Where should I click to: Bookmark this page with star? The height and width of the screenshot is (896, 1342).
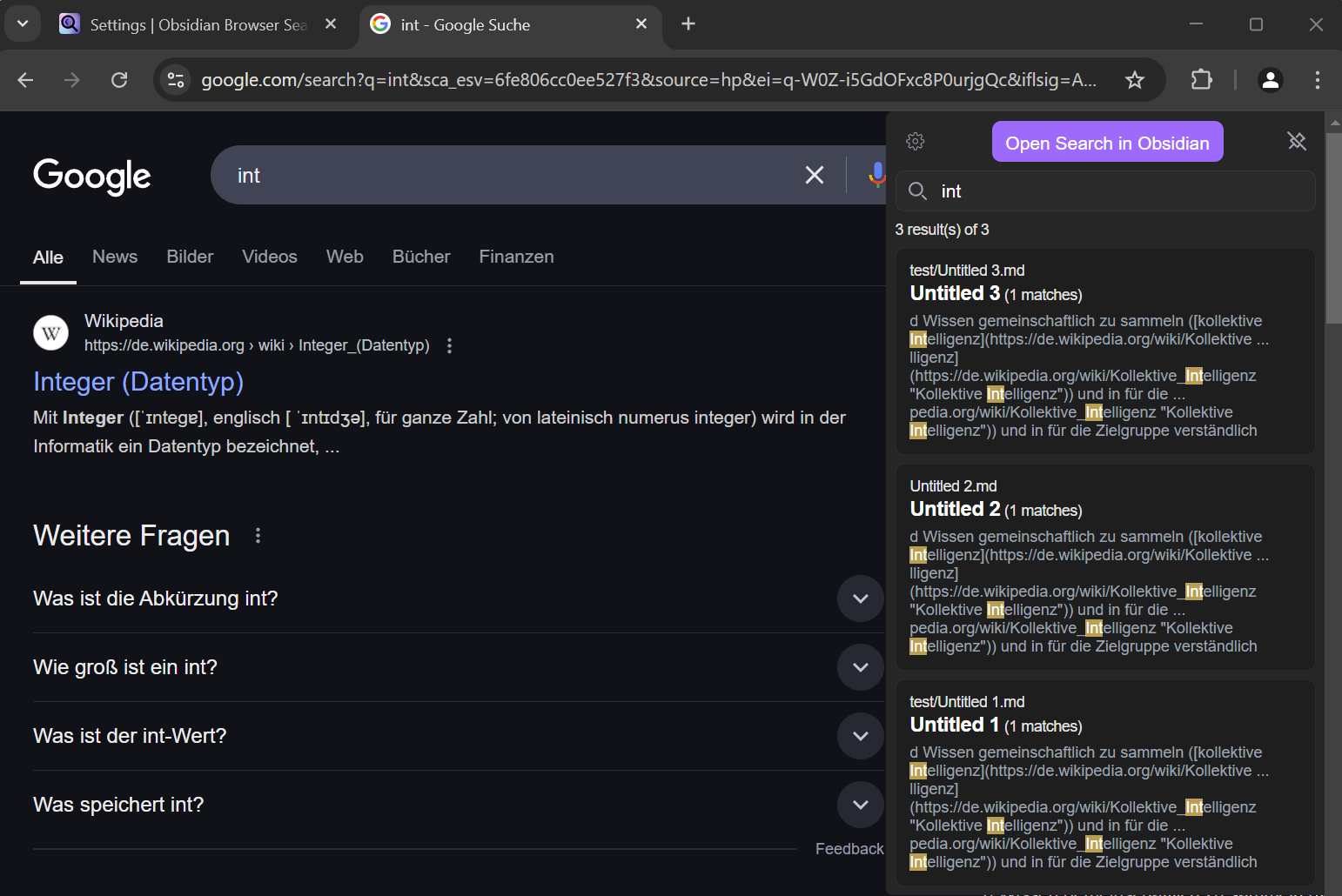pyautogui.click(x=1135, y=80)
